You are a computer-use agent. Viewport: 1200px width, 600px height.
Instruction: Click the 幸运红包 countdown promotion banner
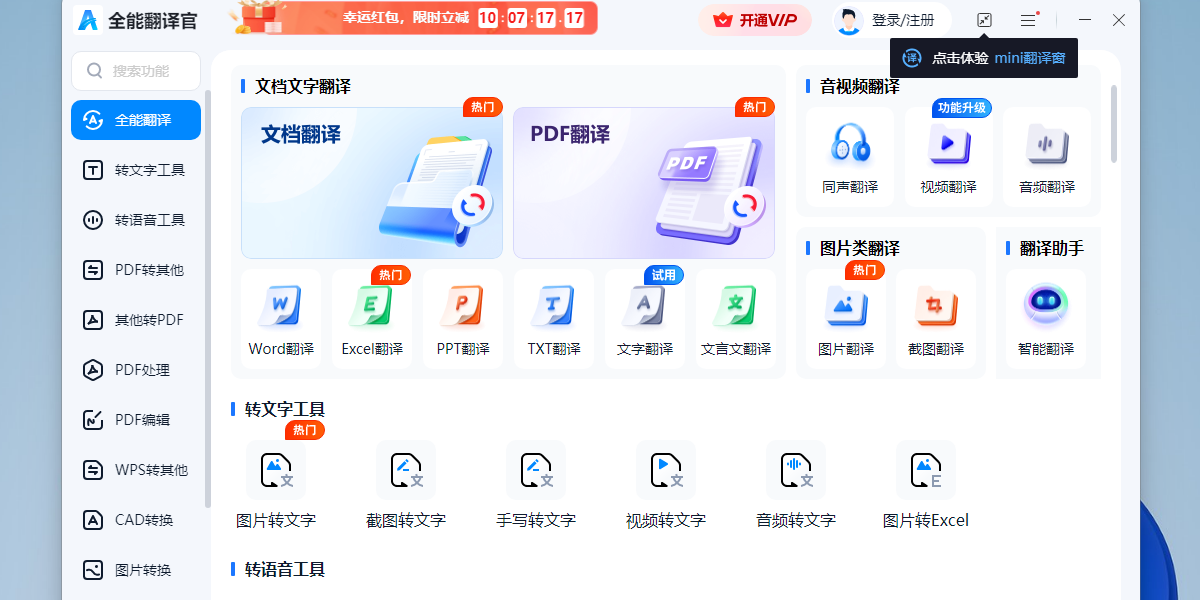413,18
